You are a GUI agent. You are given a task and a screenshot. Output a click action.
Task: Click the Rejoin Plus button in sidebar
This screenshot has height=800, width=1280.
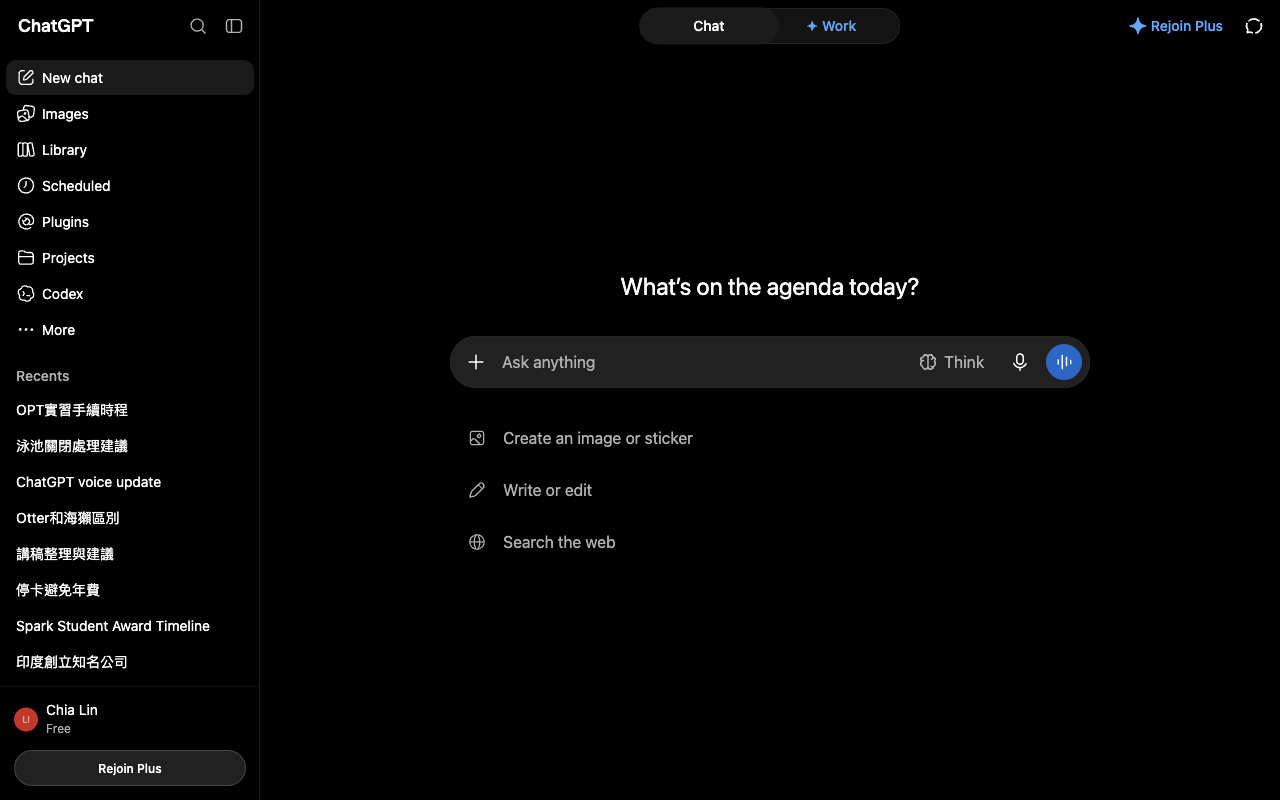(130, 768)
